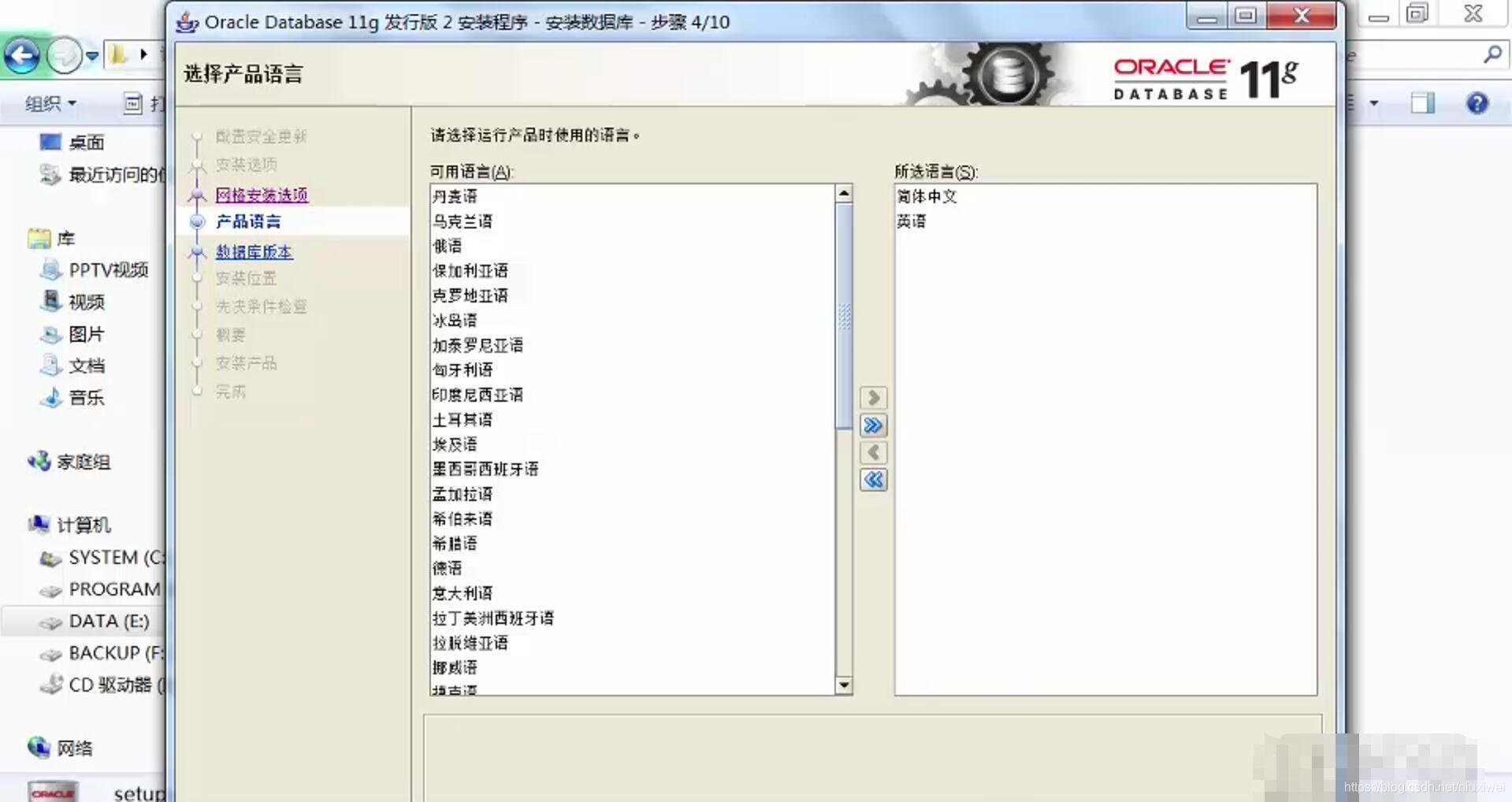Go to 数据库版本 installer step link
This screenshot has height=802, width=1512.
pos(254,252)
